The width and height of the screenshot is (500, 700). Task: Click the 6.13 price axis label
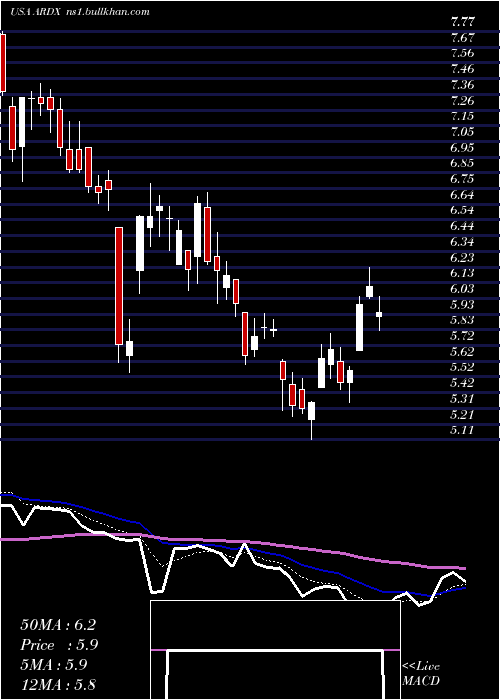tap(462, 273)
